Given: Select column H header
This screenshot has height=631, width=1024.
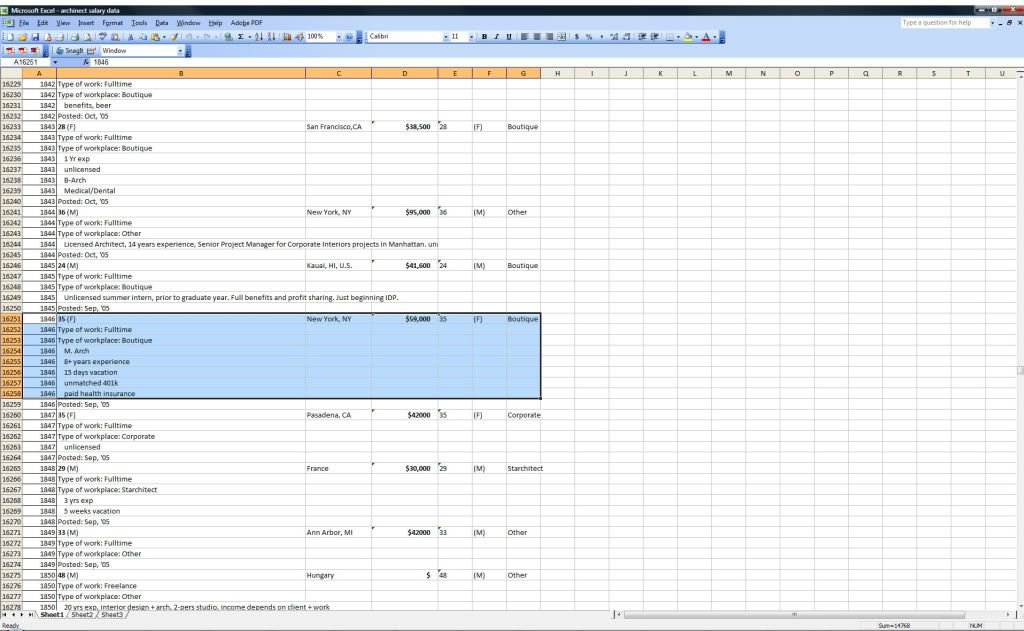Looking at the screenshot, I should click(557, 74).
